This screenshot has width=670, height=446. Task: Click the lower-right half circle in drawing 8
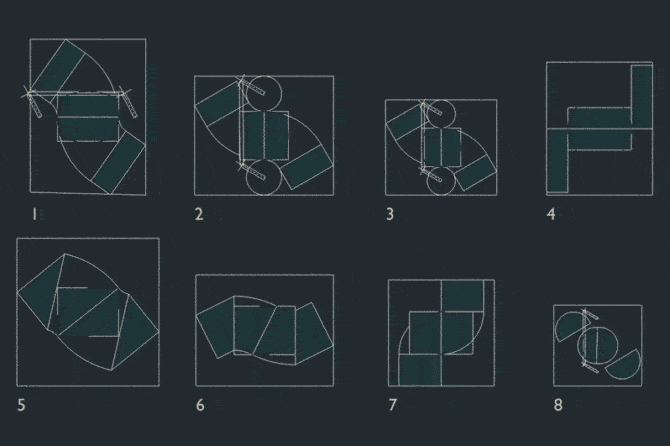(x=625, y=365)
